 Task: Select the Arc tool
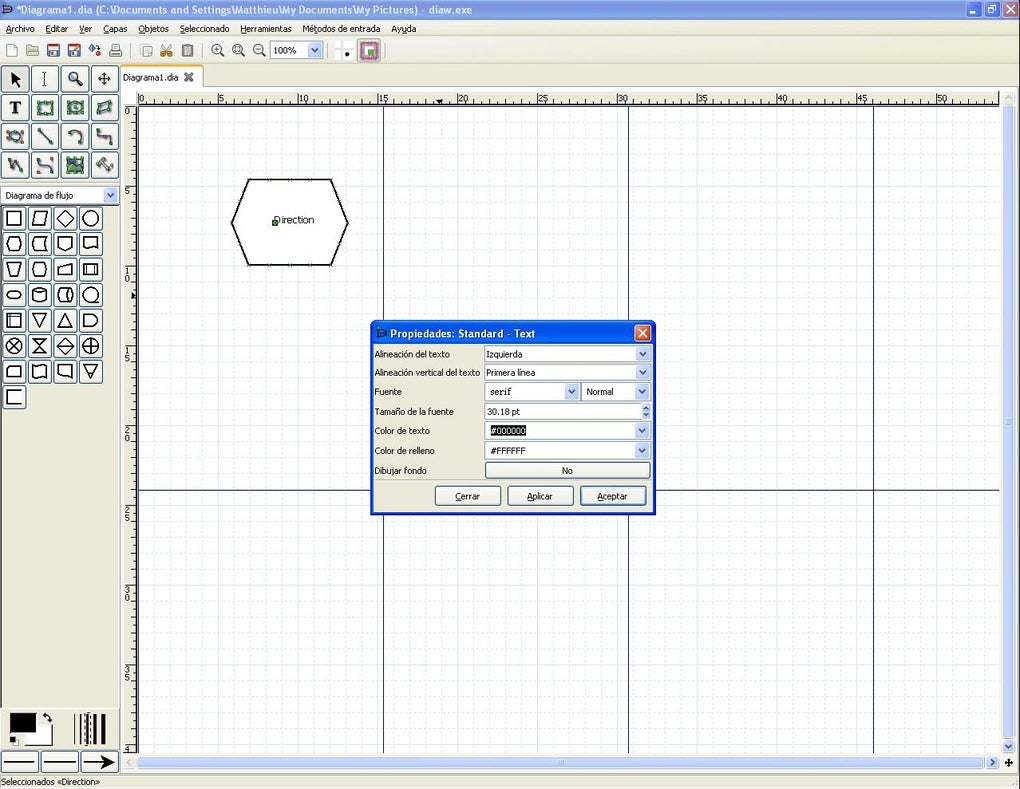tap(75, 137)
